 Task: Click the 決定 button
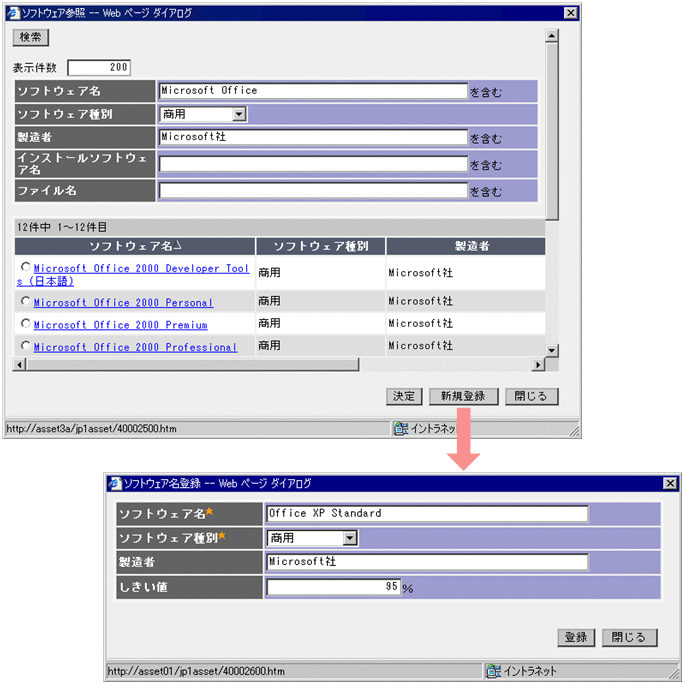pos(404,397)
